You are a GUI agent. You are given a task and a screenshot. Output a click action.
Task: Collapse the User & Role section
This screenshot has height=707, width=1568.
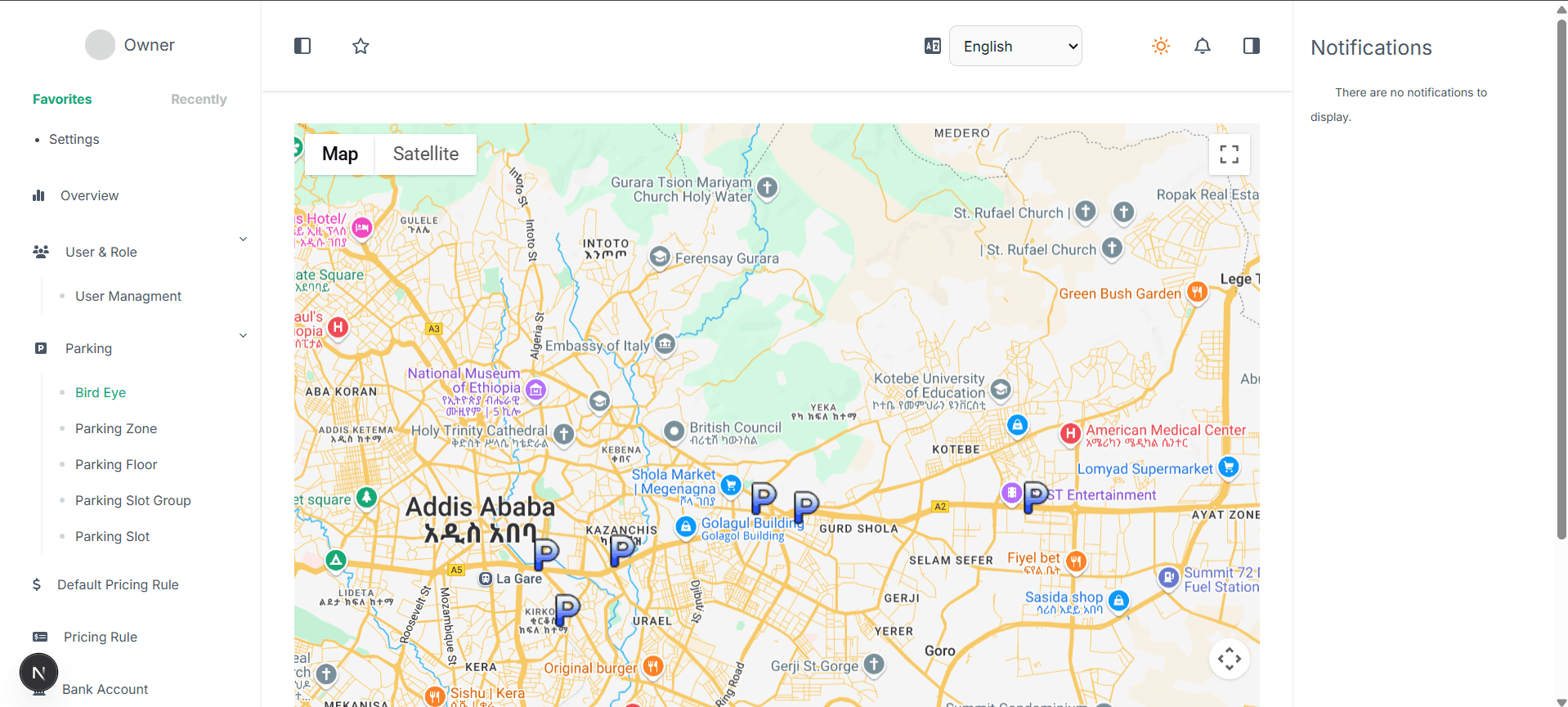(243, 239)
